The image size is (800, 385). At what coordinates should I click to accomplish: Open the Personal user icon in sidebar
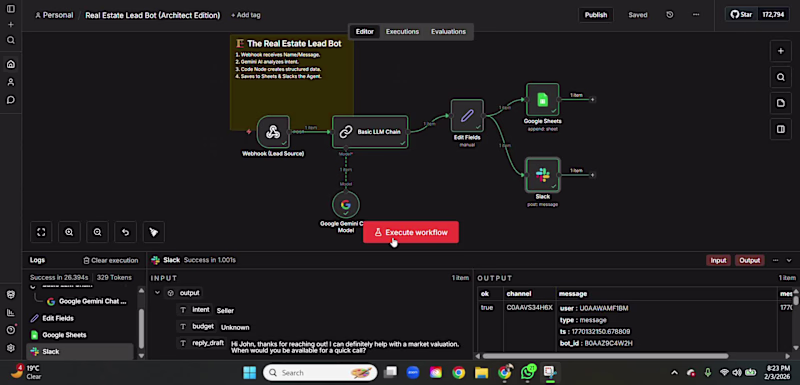coord(11,82)
